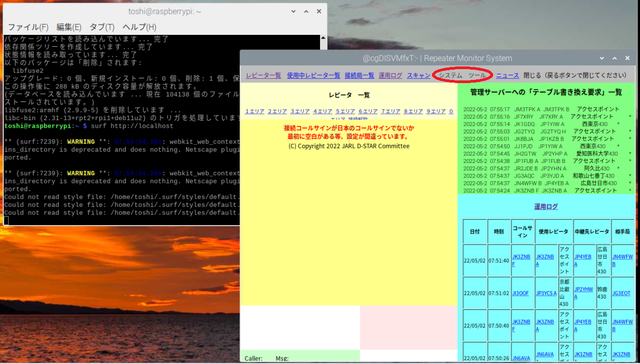
Task: Click the Caller: label at the bottom
Action: (x=253, y=359)
